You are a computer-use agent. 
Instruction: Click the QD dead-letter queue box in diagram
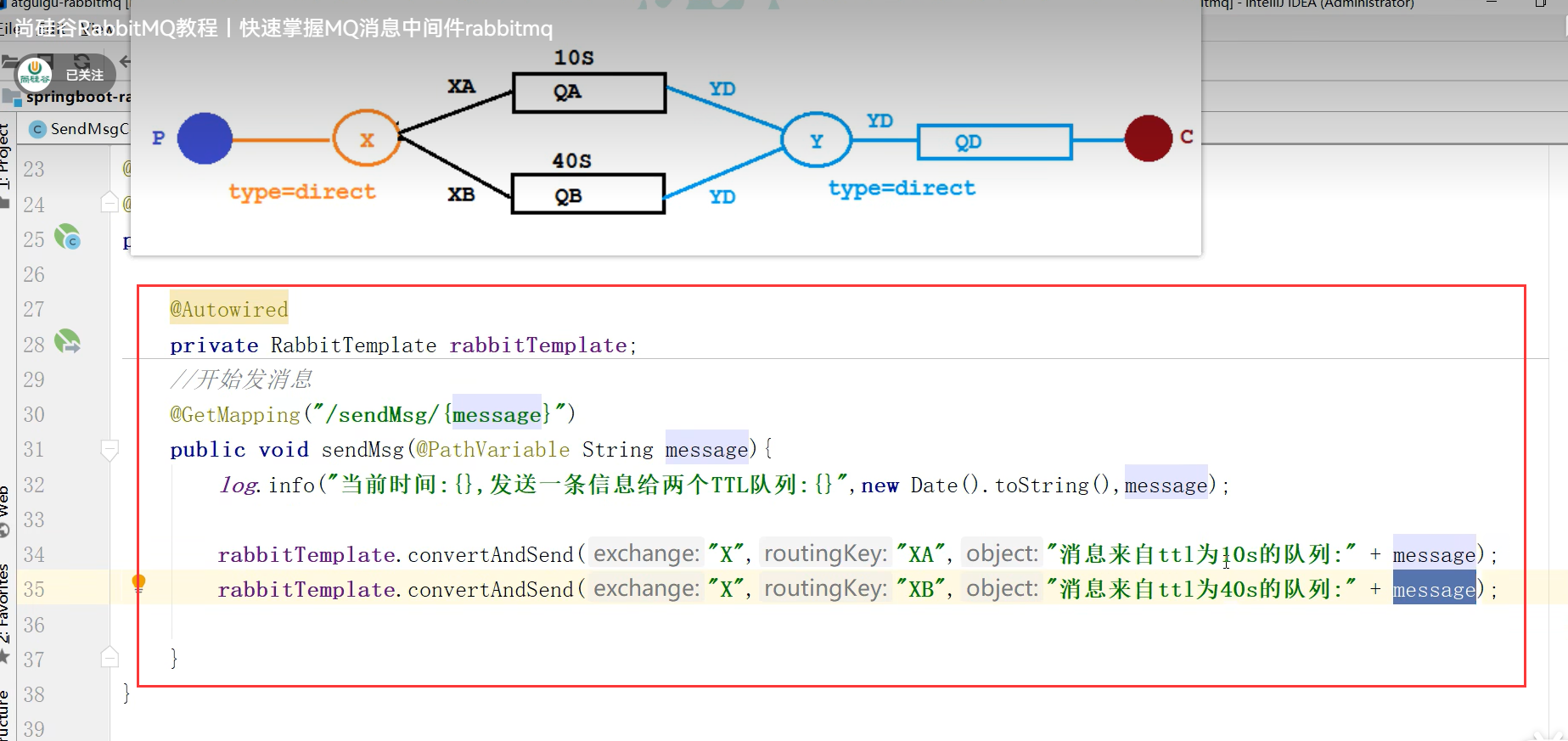[995, 142]
